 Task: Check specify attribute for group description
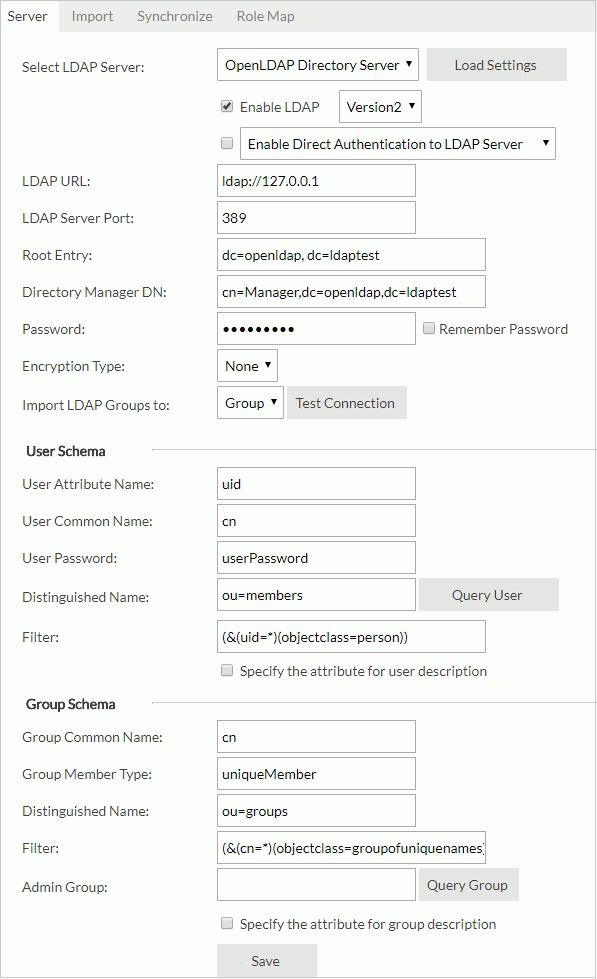(227, 924)
